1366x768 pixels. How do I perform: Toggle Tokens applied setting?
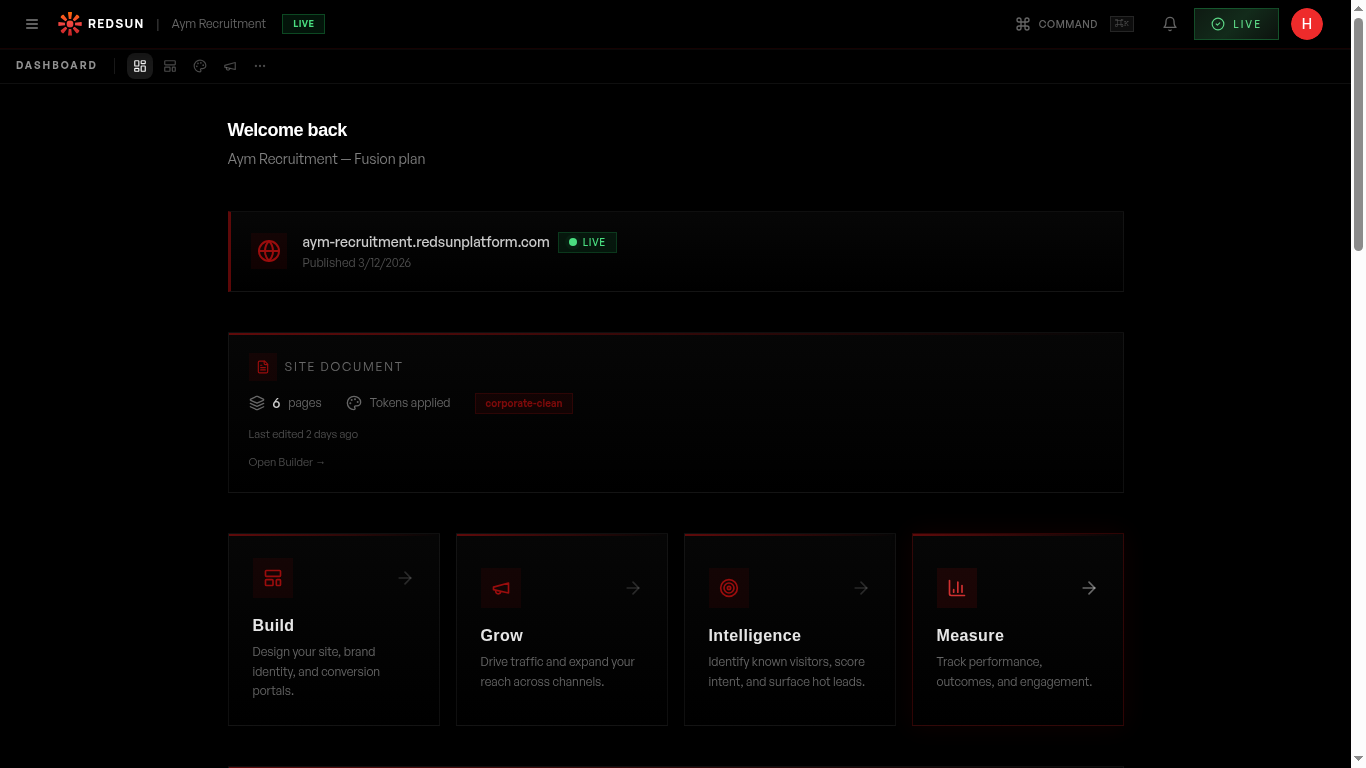click(398, 403)
